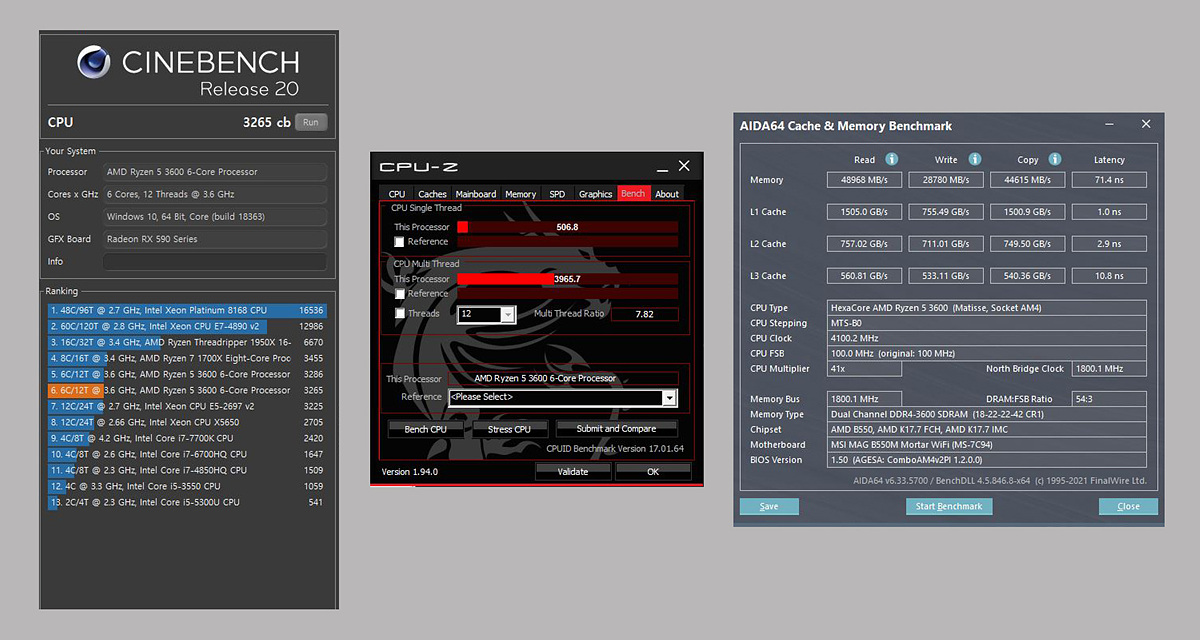Click the DRAM:FSB Ratio value 54:3
The width and height of the screenshot is (1200, 640).
click(1109, 399)
